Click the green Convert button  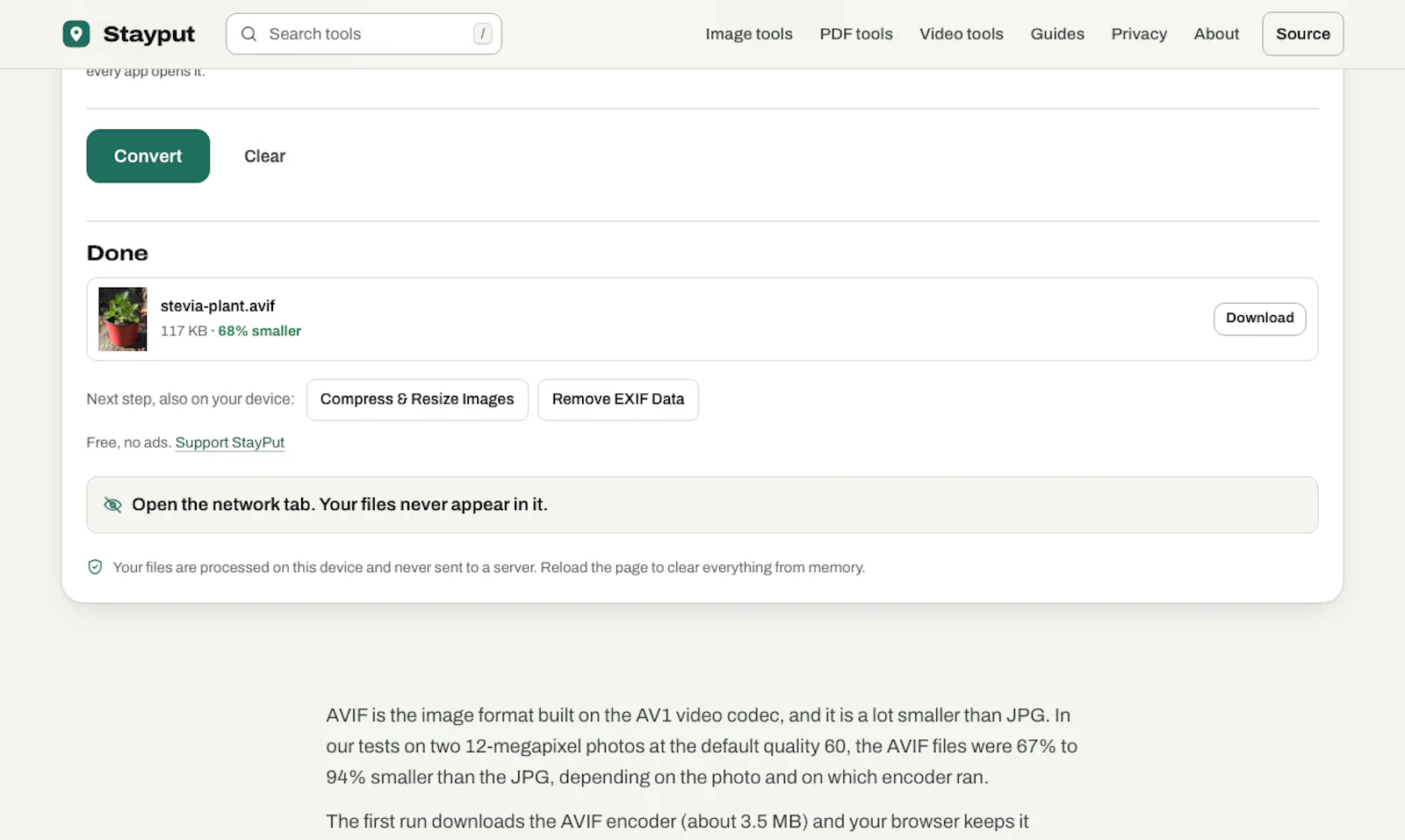(148, 156)
